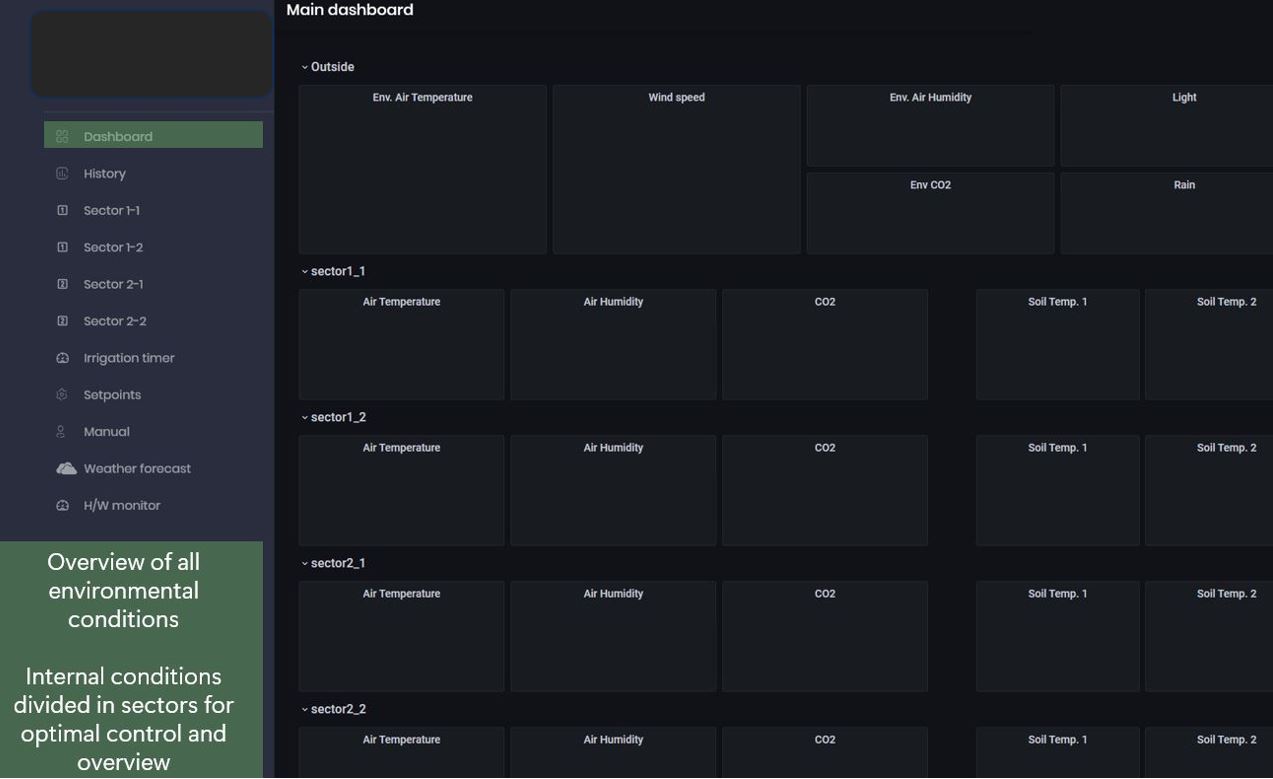The width and height of the screenshot is (1273, 779).
Task: Select the Env. Air Humidity panel
Action: (931, 125)
